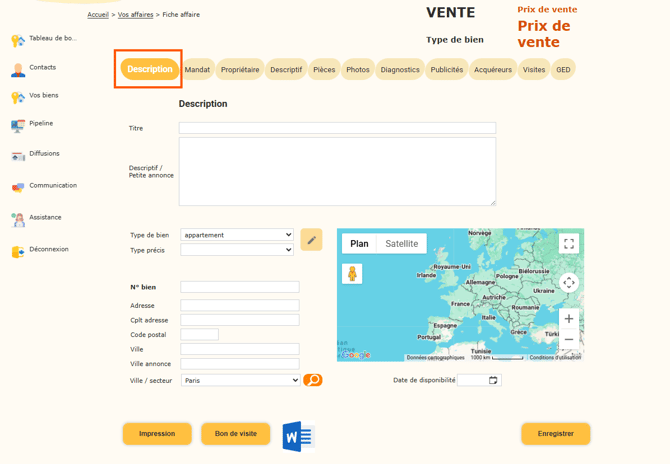Switch to the Acquéreurs tab

point(493,70)
